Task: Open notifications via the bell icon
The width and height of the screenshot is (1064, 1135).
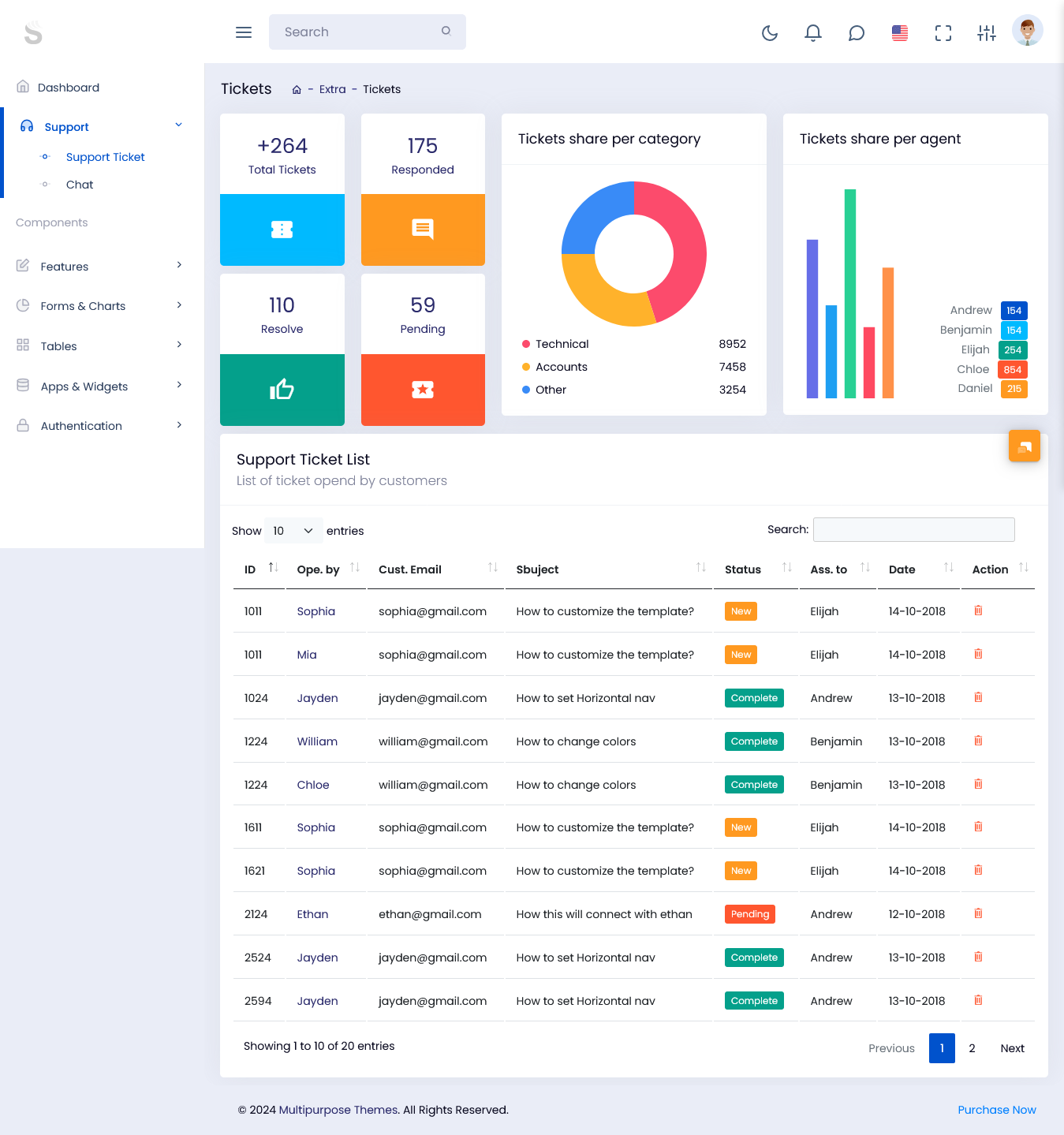Action: (813, 32)
